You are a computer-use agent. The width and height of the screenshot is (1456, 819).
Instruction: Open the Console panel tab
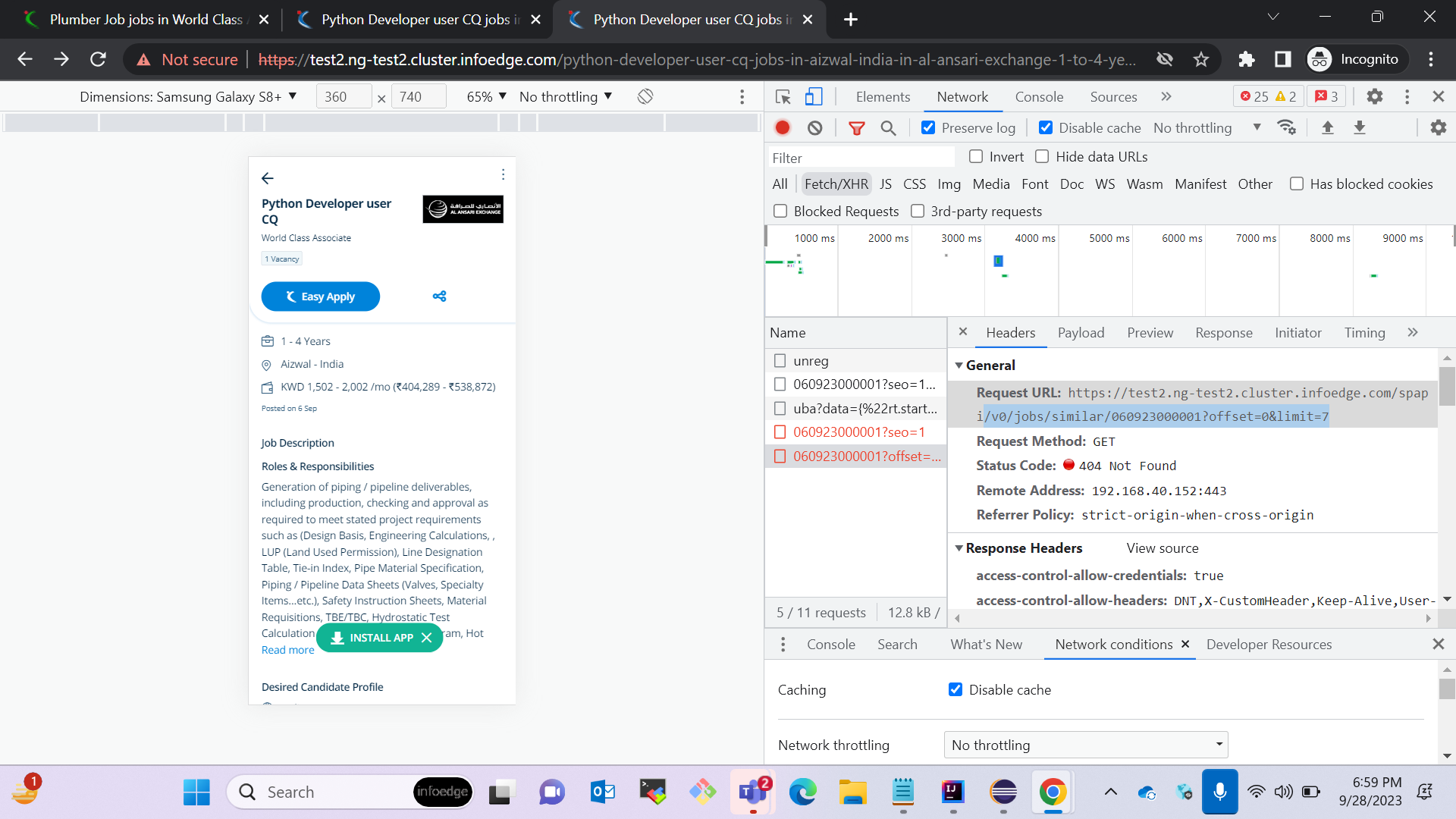pos(1039,96)
